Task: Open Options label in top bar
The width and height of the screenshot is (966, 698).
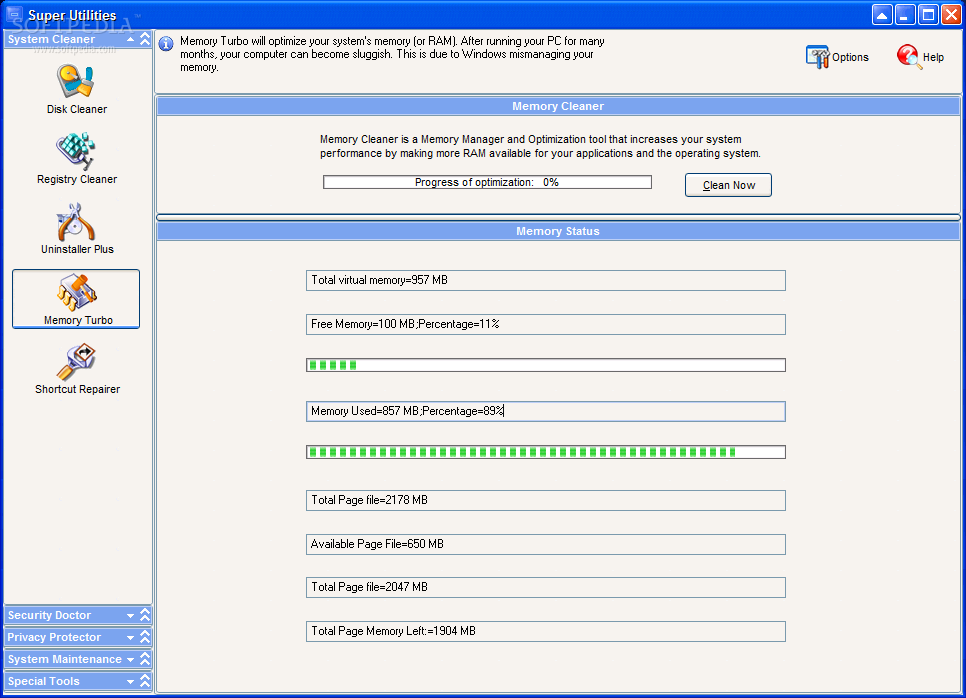Action: [x=850, y=57]
